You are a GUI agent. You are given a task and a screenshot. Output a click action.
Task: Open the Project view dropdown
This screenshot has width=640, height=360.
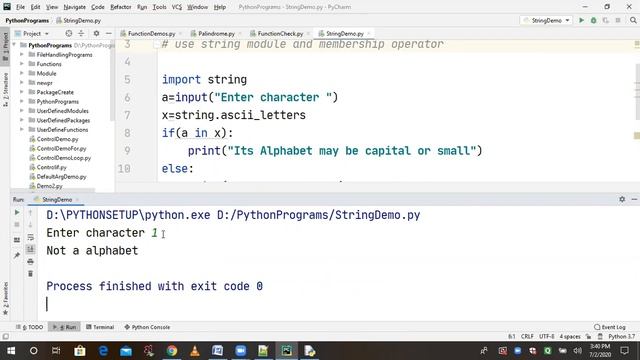32,33
